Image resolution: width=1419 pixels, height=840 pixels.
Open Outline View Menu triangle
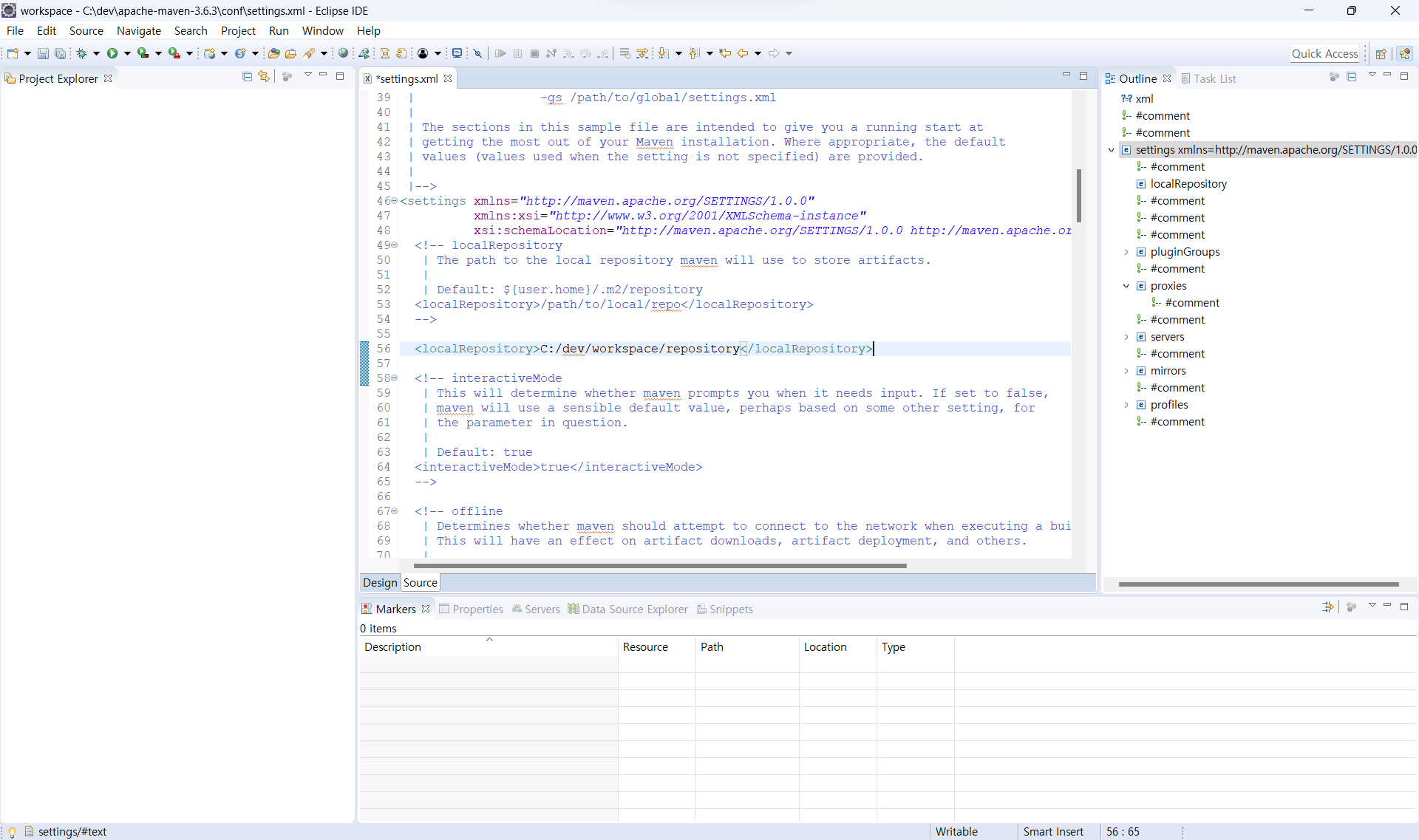point(1372,75)
